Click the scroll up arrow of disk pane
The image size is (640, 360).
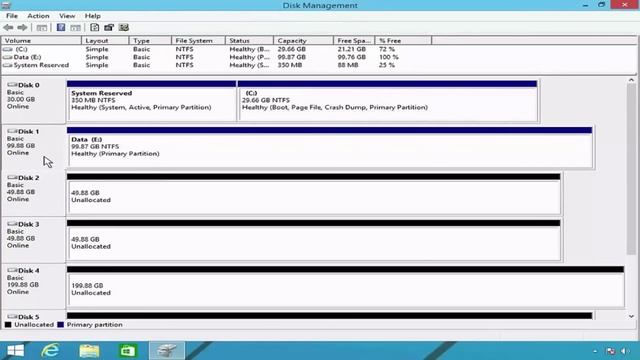click(631, 80)
